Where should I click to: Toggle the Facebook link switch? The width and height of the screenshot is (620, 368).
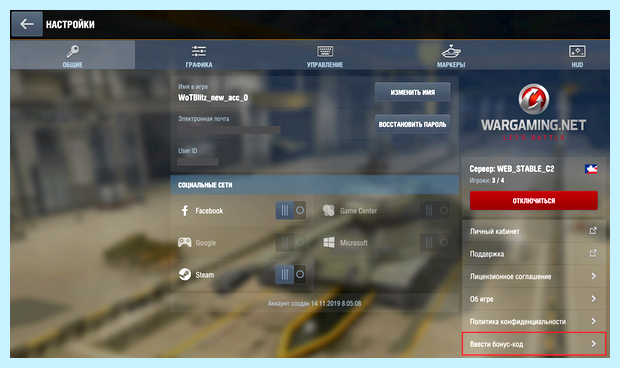291,210
